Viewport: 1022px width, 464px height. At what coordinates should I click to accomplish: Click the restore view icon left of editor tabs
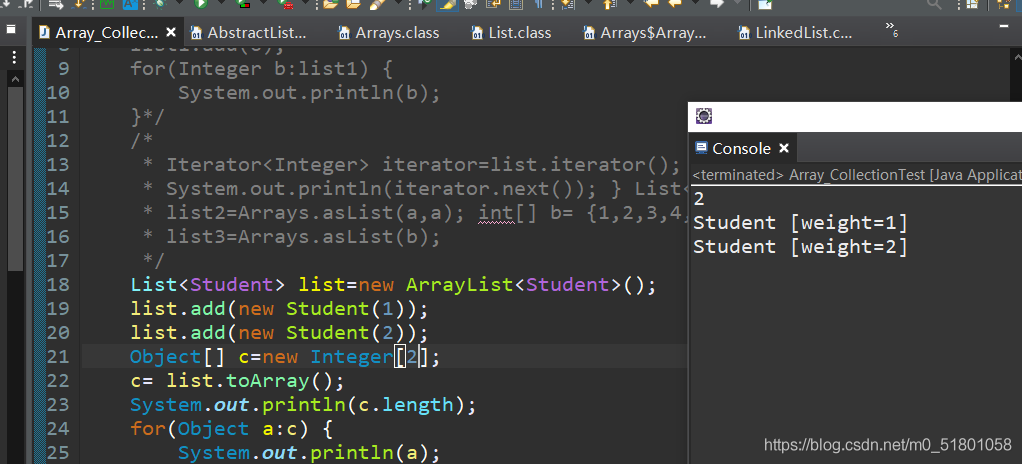10,30
